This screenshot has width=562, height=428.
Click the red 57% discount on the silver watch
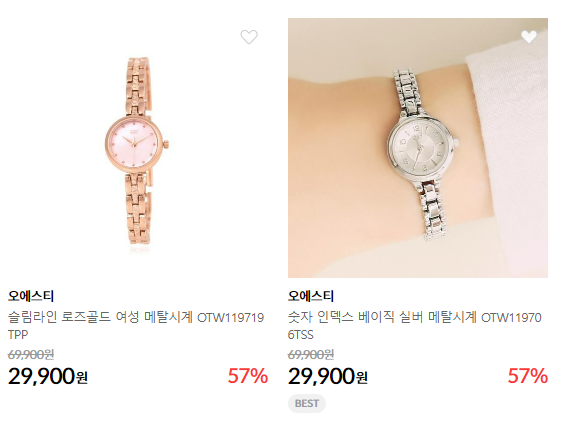(528, 376)
